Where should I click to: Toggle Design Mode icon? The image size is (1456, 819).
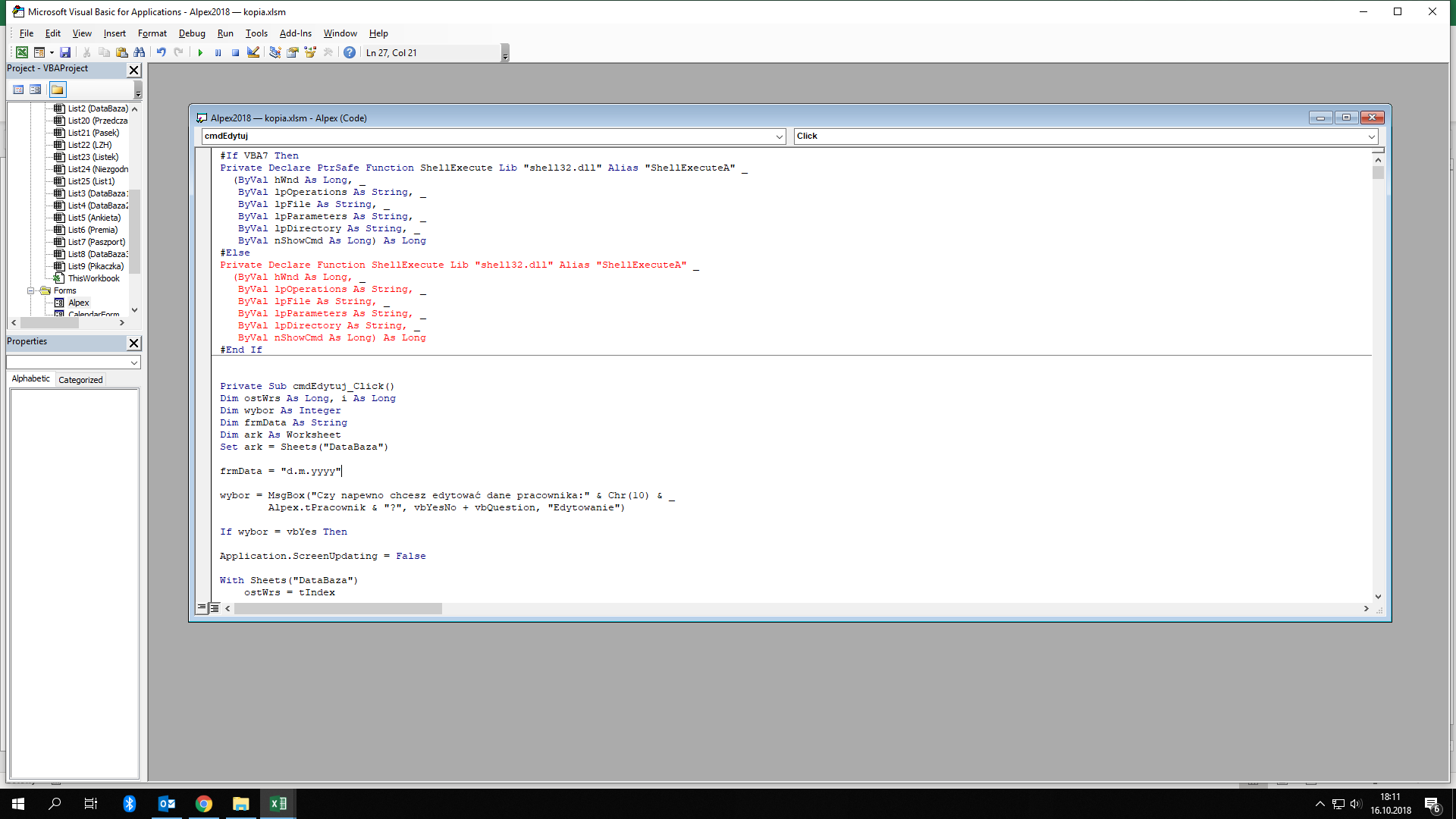(x=253, y=52)
